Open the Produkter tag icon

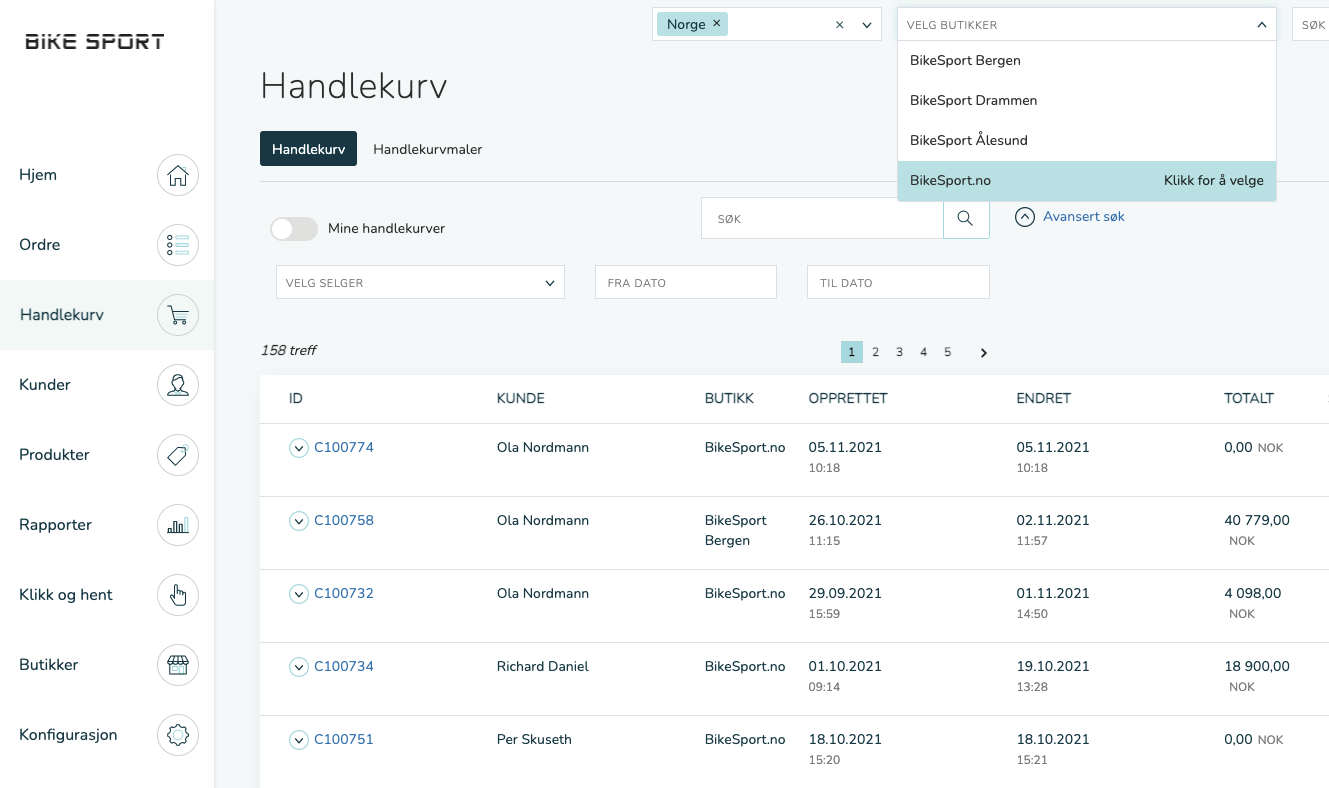pyautogui.click(x=178, y=455)
